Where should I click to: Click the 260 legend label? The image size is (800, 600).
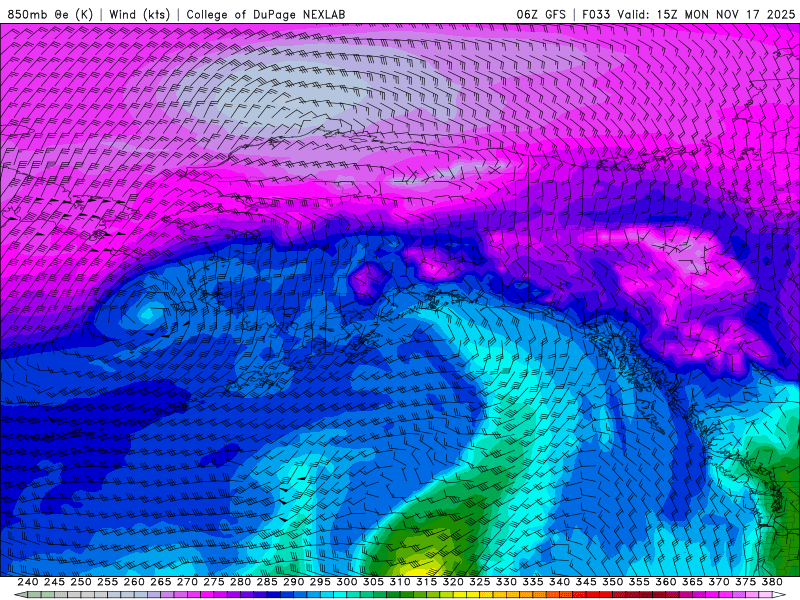(134, 582)
